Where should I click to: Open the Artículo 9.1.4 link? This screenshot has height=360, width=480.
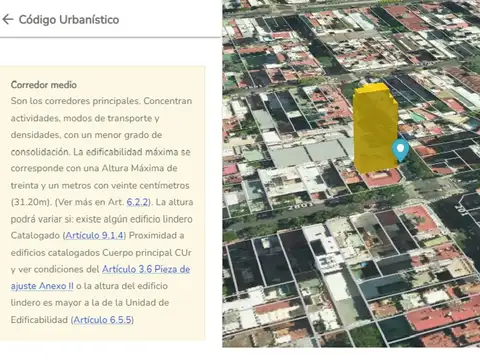point(94,236)
